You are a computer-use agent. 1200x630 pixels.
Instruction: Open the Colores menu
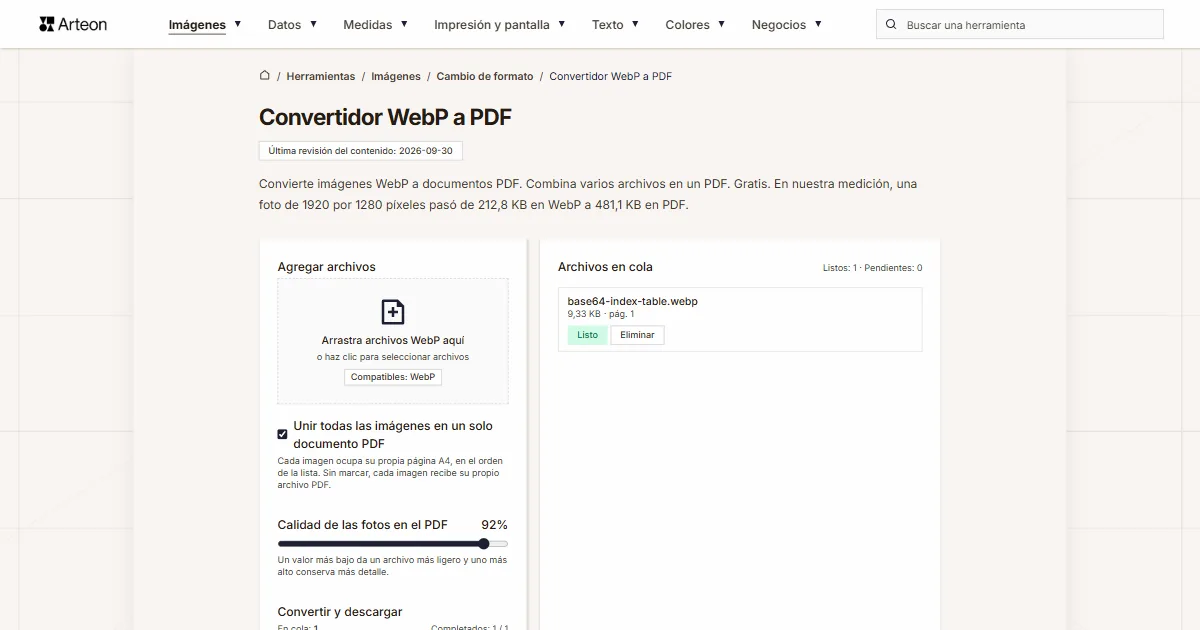tap(688, 25)
